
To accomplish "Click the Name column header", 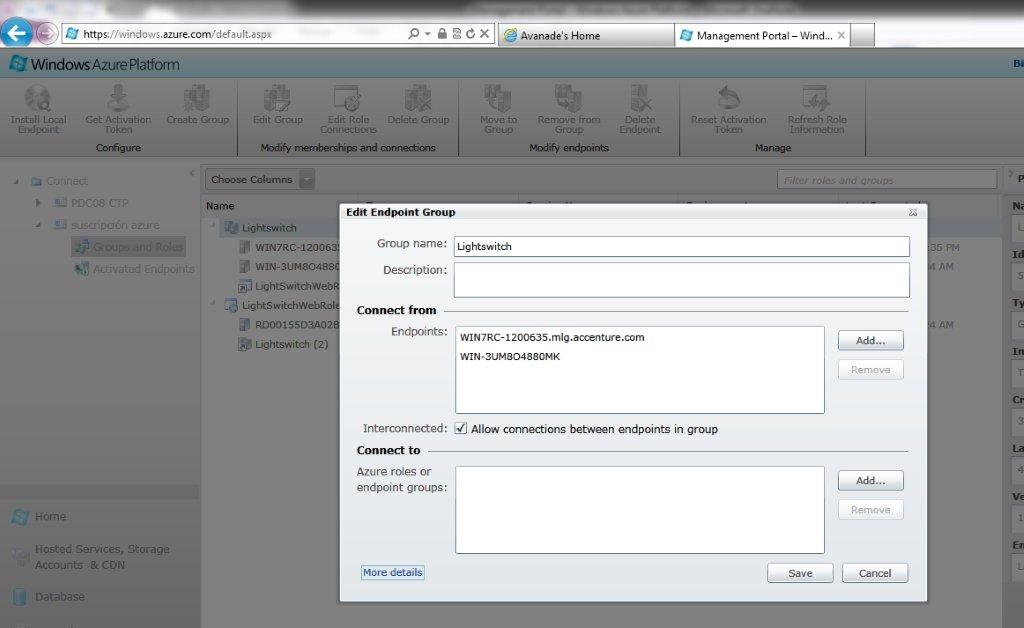I will 220,206.
